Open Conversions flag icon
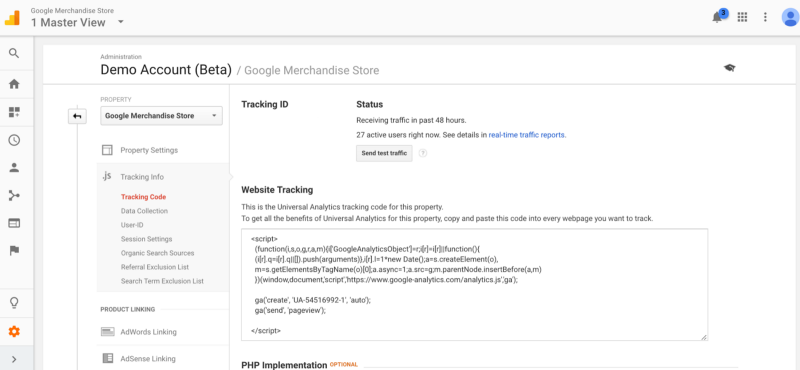 pyautogui.click(x=14, y=251)
